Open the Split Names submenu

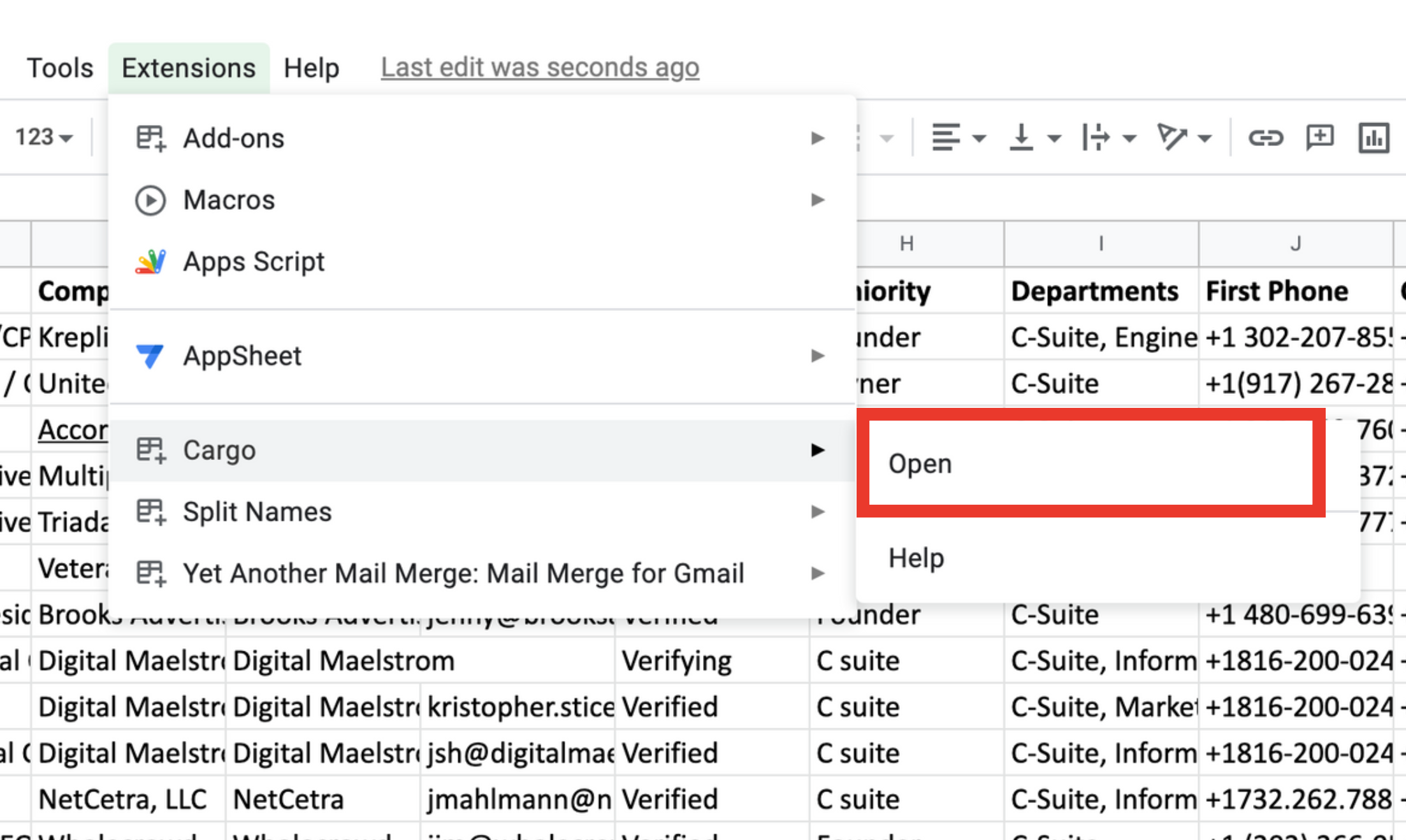pyautogui.click(x=482, y=512)
